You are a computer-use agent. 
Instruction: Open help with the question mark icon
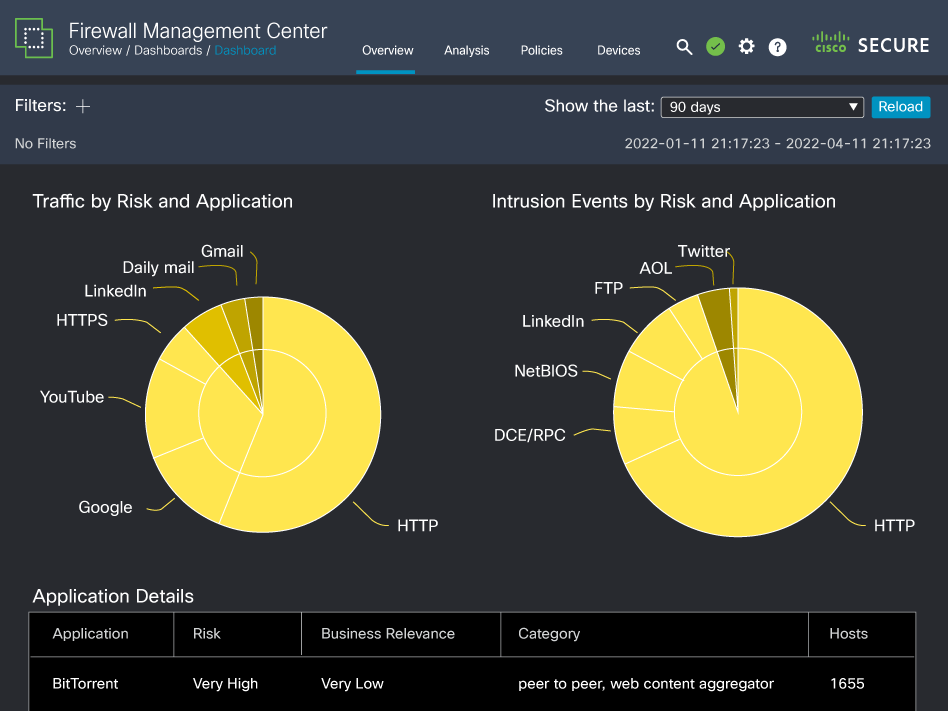(x=777, y=46)
